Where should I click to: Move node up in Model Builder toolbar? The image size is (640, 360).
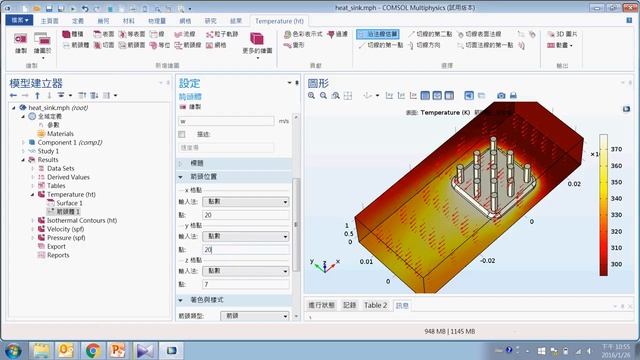click(38, 96)
